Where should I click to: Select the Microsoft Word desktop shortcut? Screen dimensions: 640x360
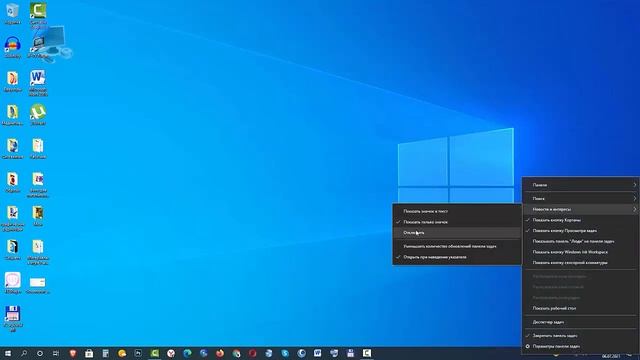pos(38,83)
